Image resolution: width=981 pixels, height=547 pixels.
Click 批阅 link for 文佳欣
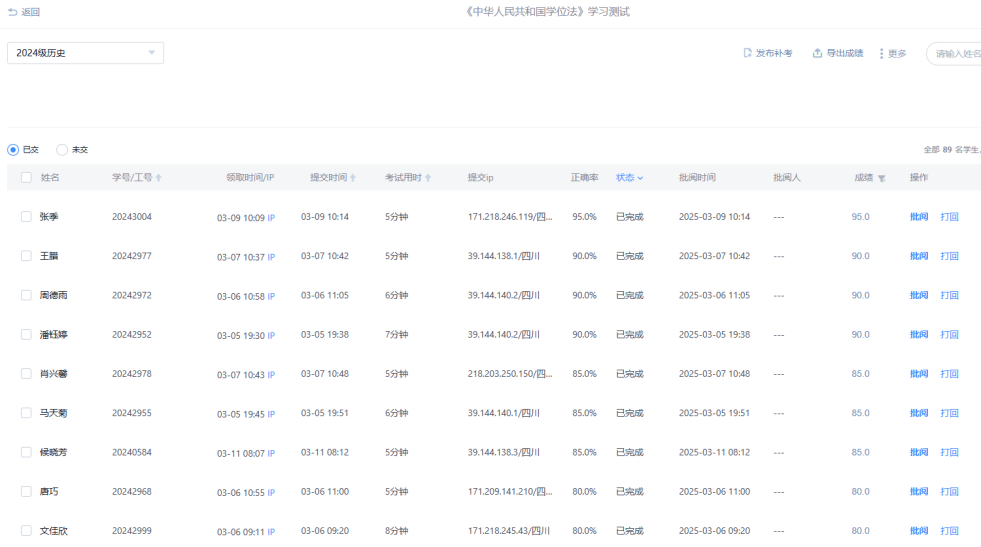918,531
